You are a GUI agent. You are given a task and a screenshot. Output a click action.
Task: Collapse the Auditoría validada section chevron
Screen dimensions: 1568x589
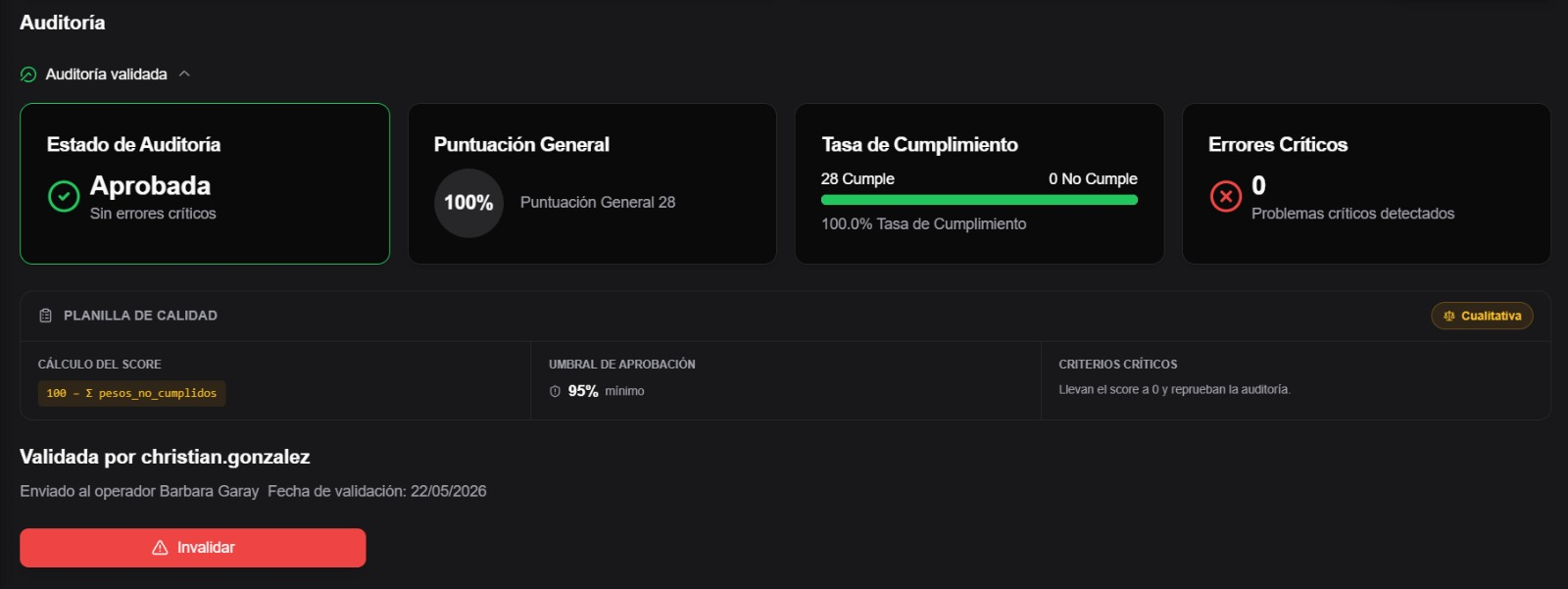184,74
